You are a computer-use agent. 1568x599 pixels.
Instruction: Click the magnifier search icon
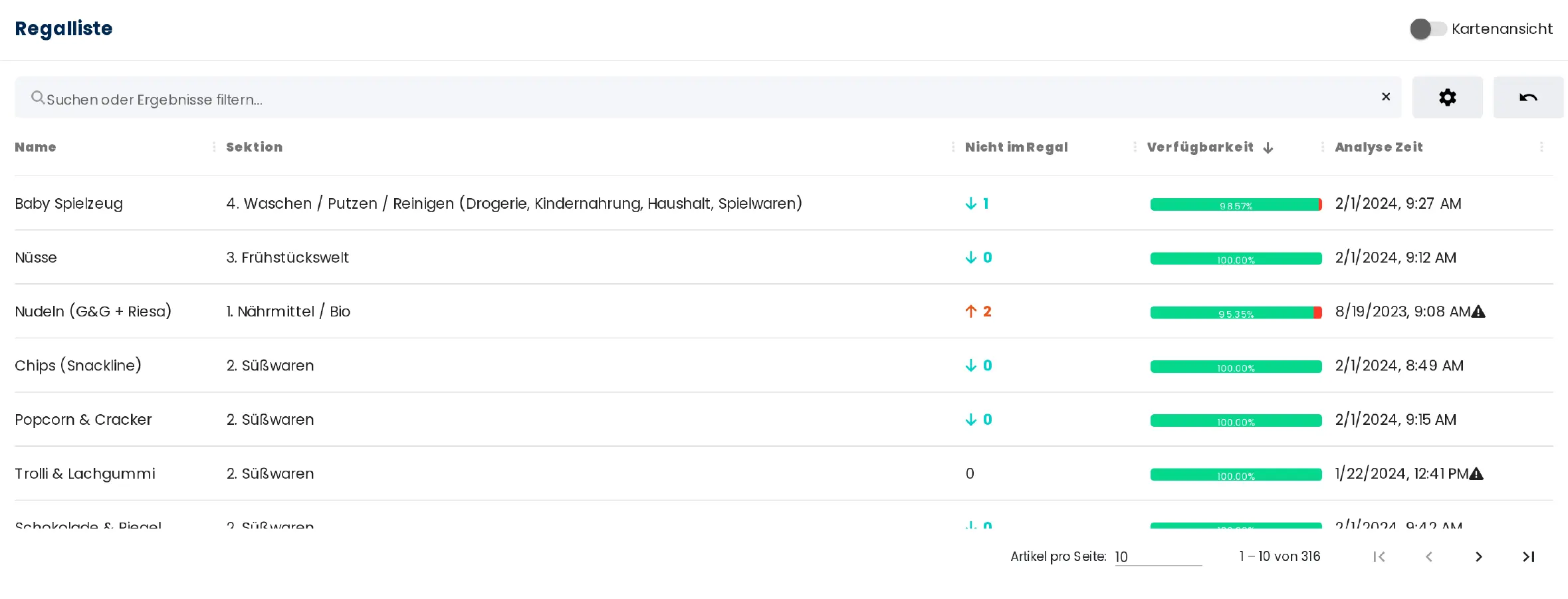pos(38,98)
